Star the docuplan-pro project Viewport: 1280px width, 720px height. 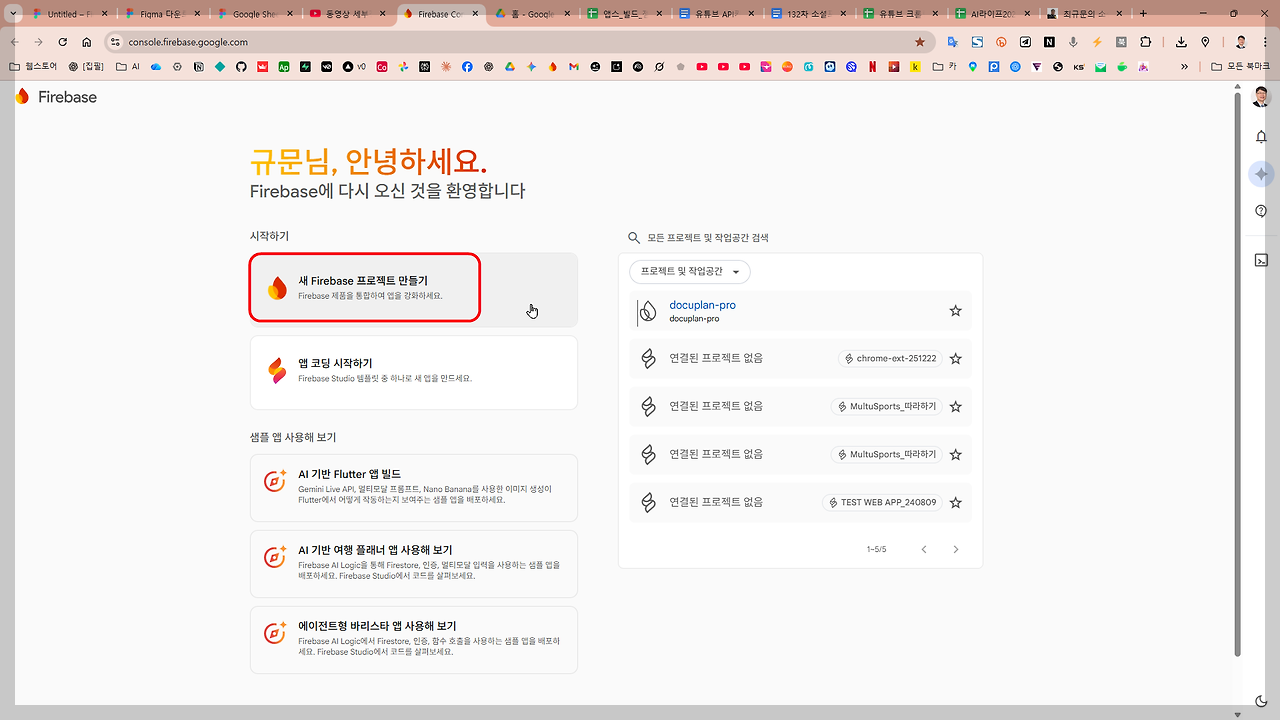[x=955, y=311]
